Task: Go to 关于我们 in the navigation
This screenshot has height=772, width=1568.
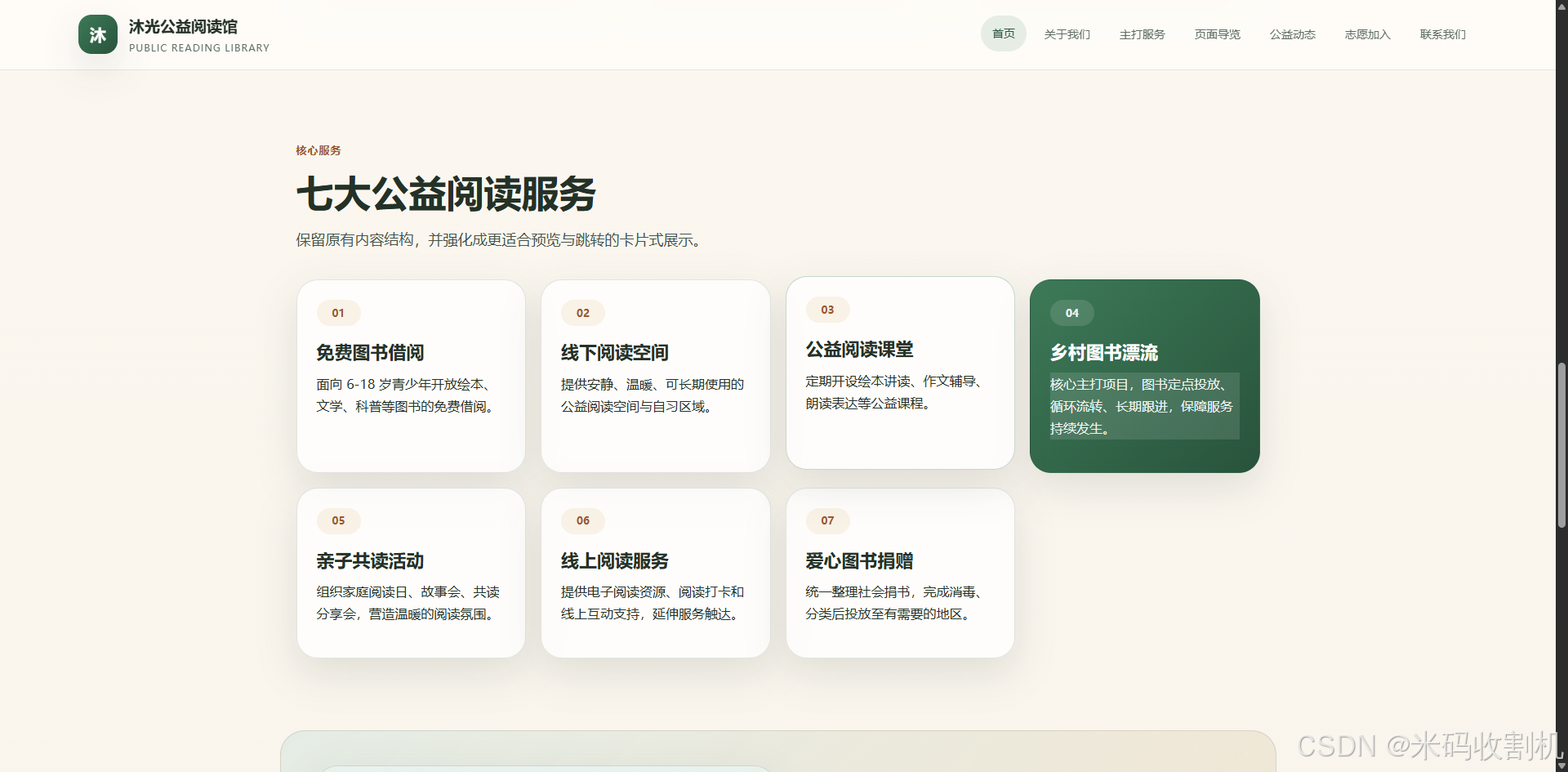Action: point(1067,34)
